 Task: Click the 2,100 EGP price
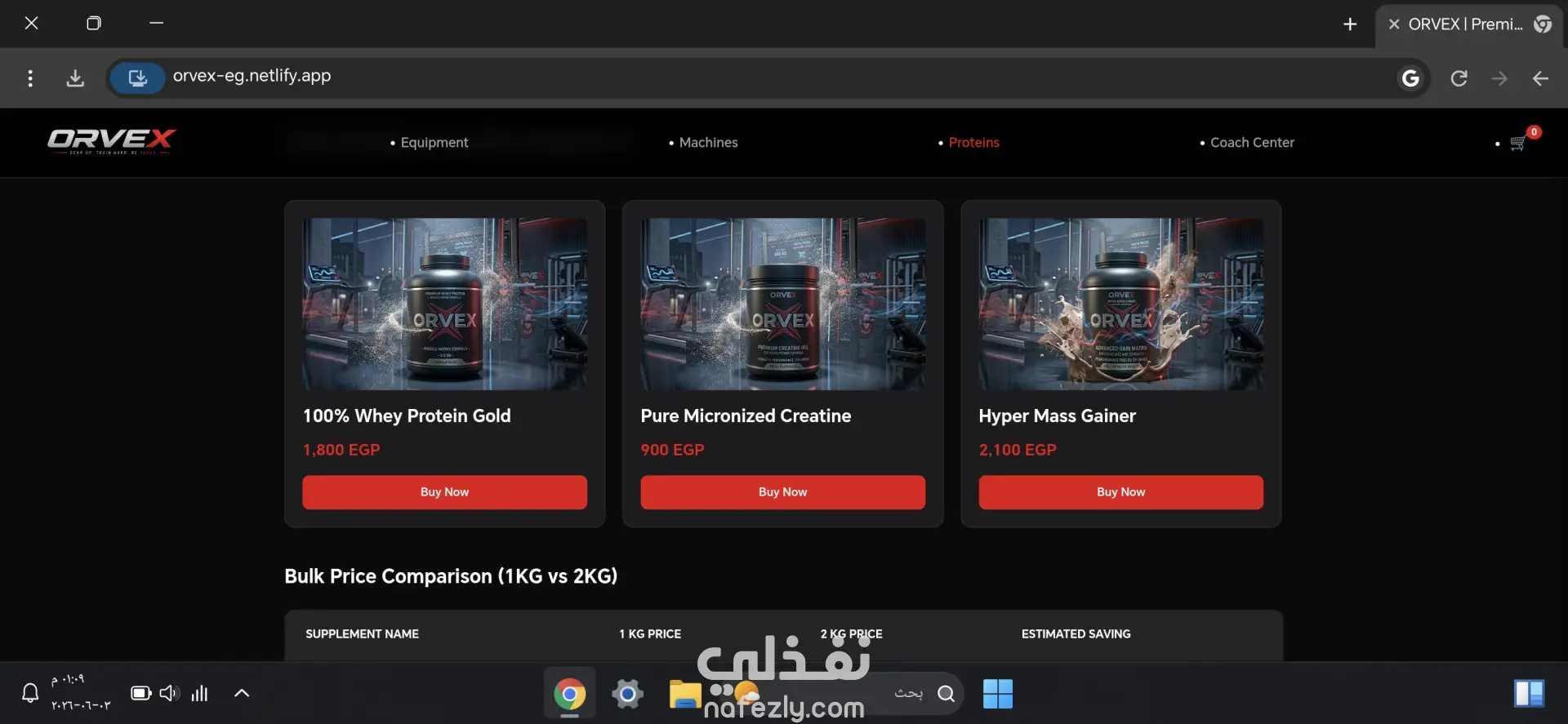[1018, 450]
